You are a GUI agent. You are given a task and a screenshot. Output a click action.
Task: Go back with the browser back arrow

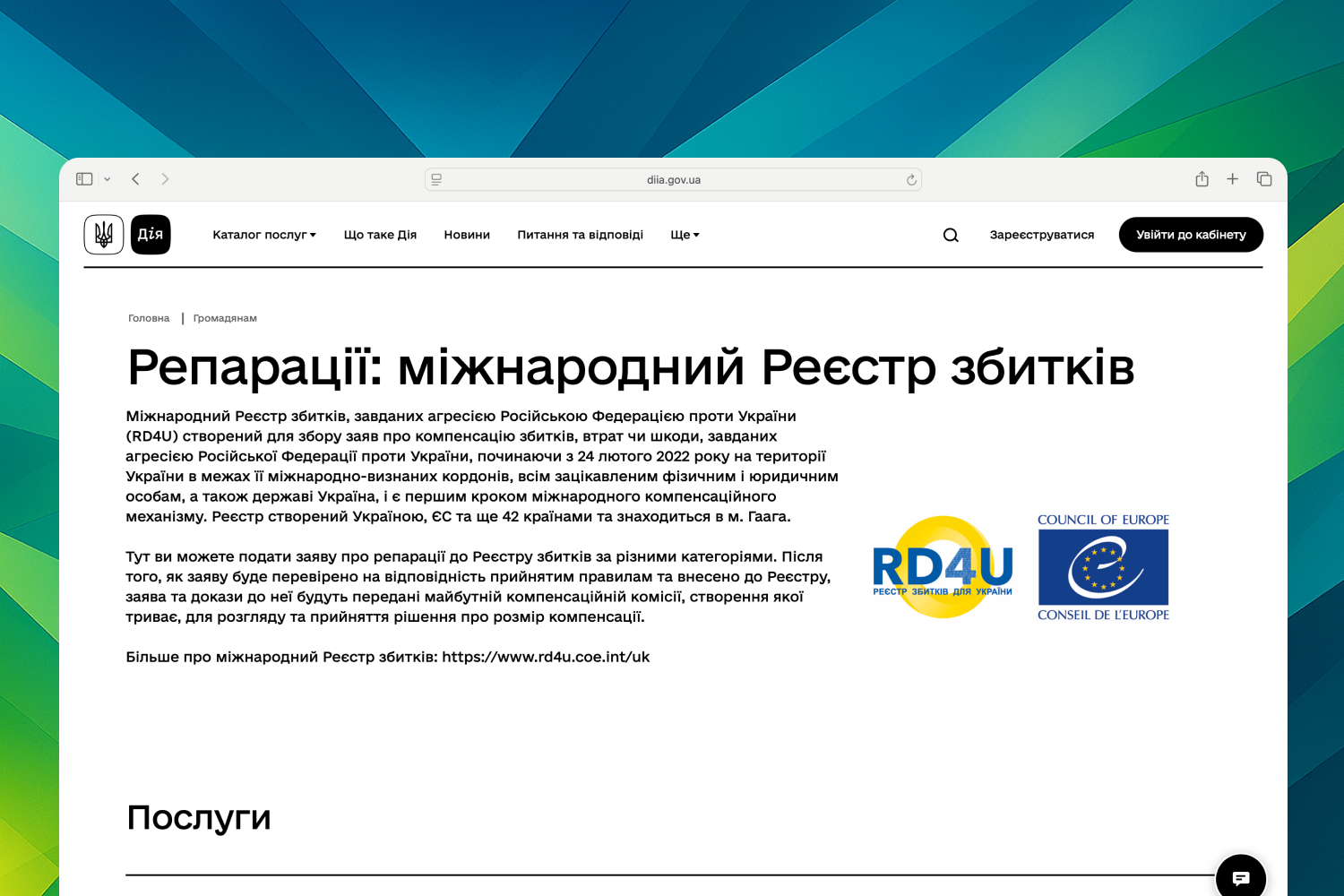point(135,179)
